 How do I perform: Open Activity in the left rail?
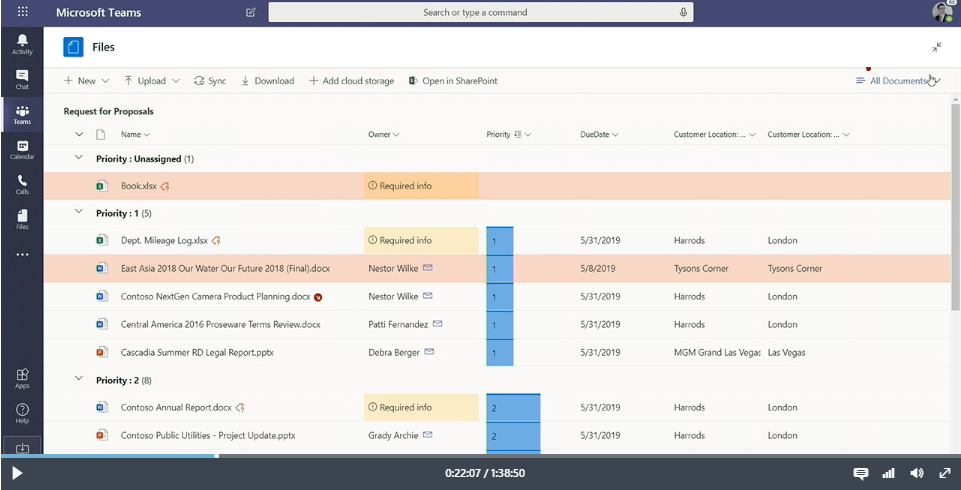22,45
